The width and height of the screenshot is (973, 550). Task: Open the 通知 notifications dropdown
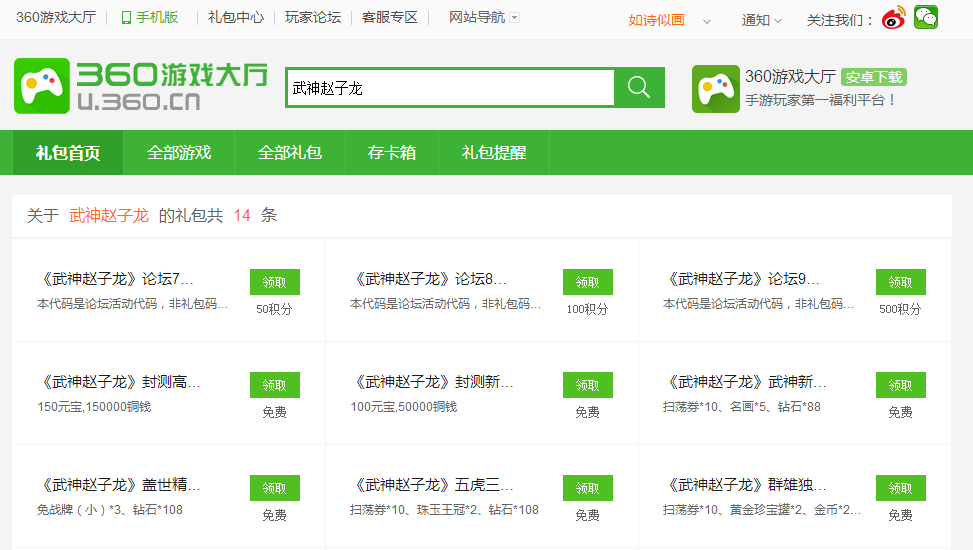[761, 20]
